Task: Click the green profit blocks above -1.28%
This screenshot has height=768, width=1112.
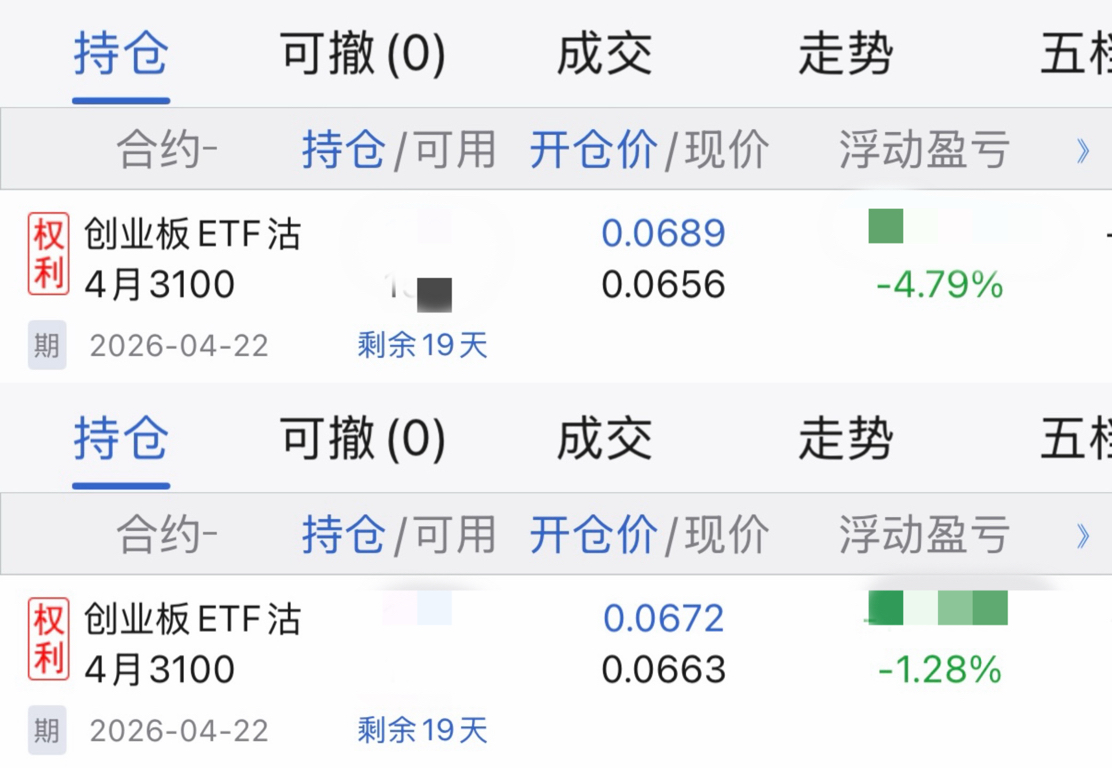Action: point(938,608)
